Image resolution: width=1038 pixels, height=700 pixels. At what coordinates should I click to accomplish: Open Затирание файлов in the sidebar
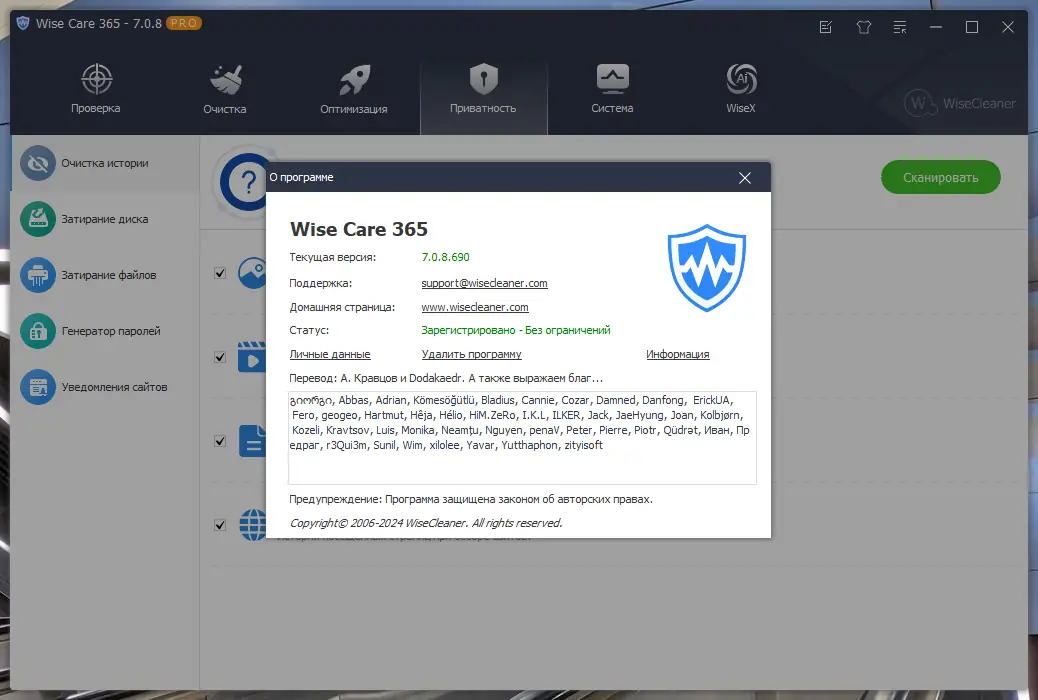(105, 275)
